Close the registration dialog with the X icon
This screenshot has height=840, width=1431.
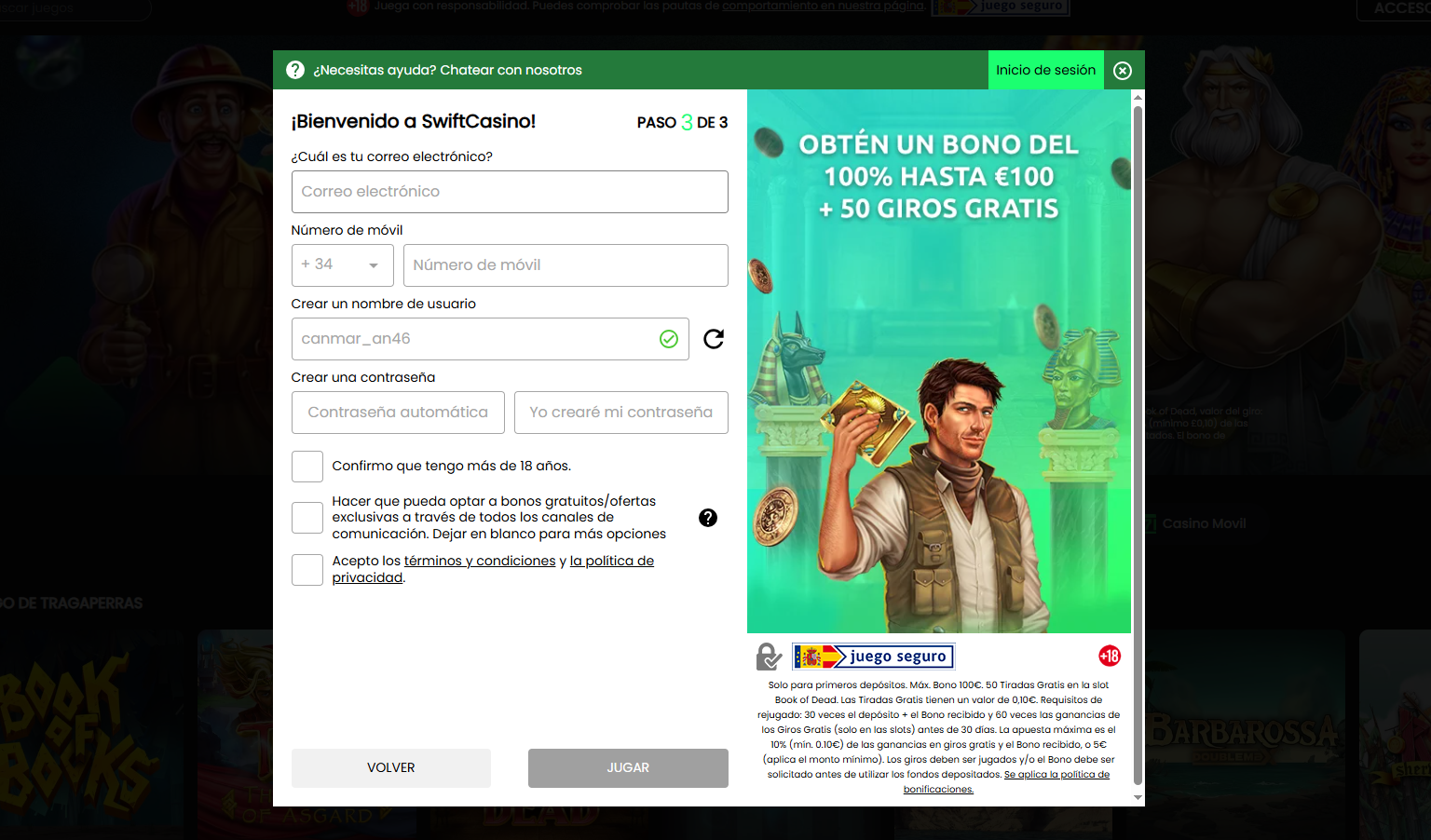(1123, 71)
